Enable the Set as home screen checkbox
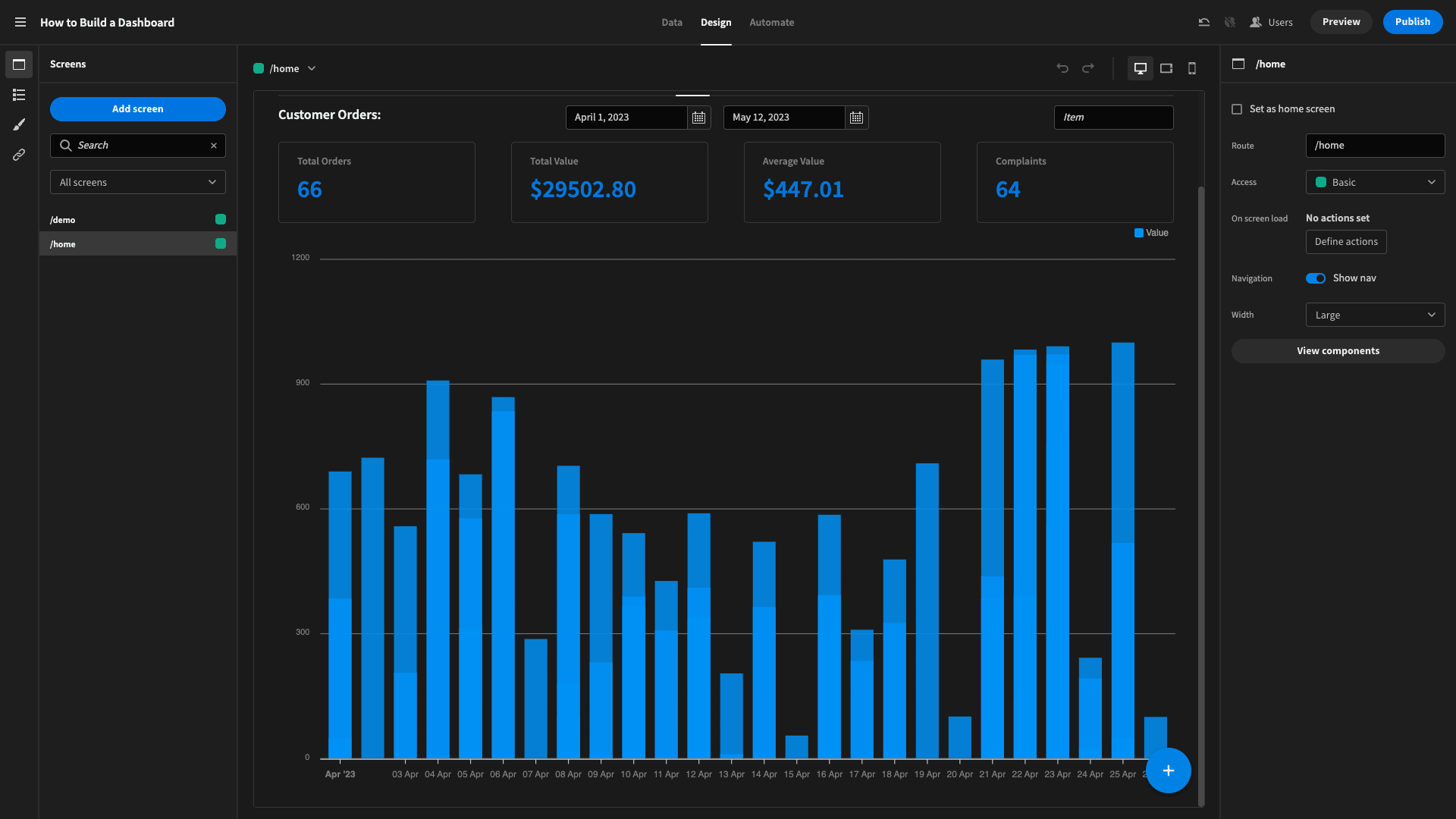This screenshot has height=819, width=1456. (x=1237, y=109)
